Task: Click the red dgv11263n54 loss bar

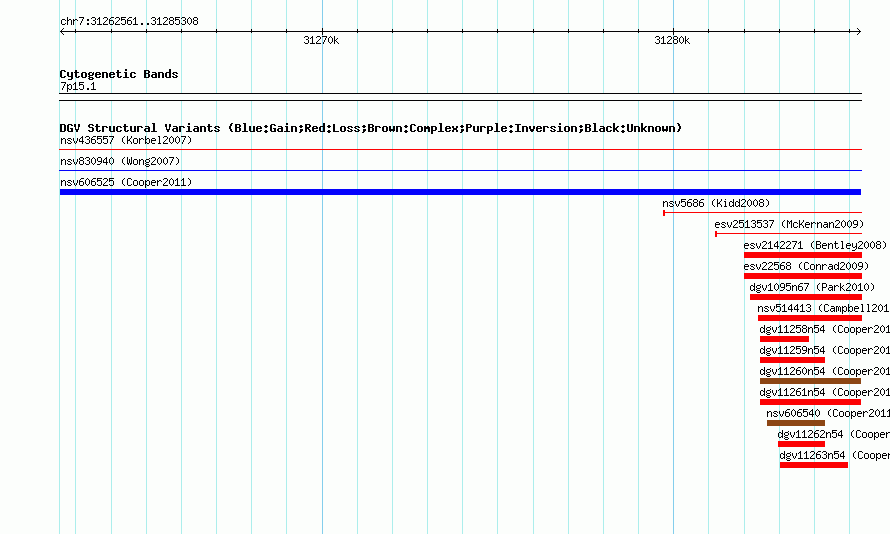Action: coord(814,465)
